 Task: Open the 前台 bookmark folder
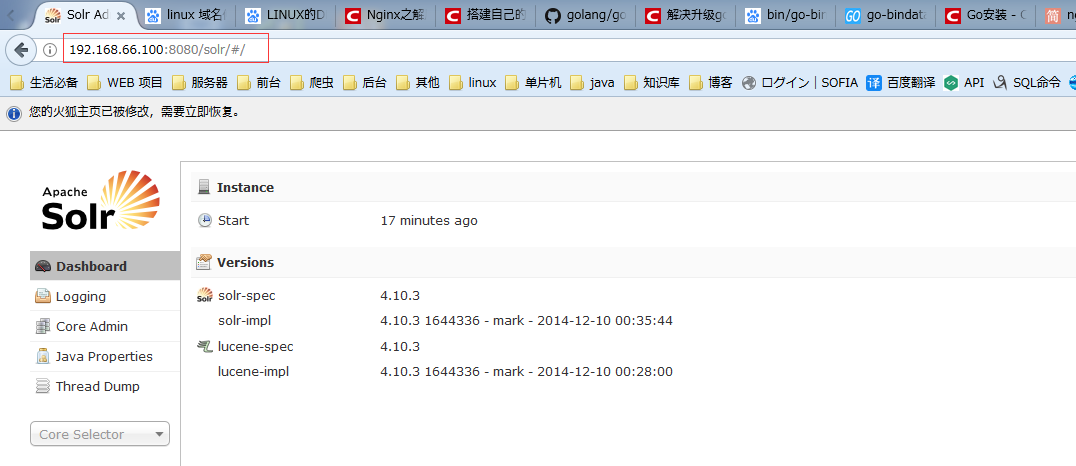(259, 83)
